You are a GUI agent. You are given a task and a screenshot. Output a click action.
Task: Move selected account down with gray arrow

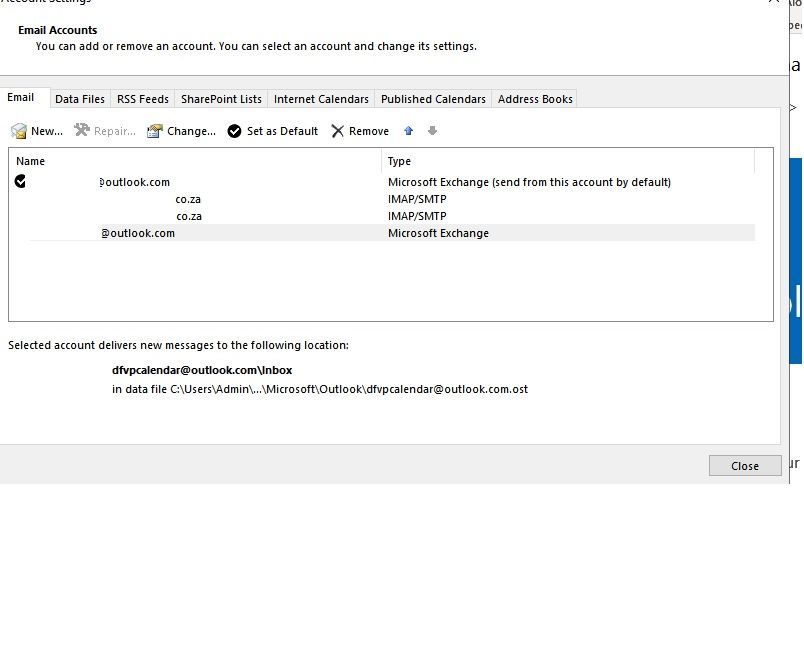coord(432,131)
